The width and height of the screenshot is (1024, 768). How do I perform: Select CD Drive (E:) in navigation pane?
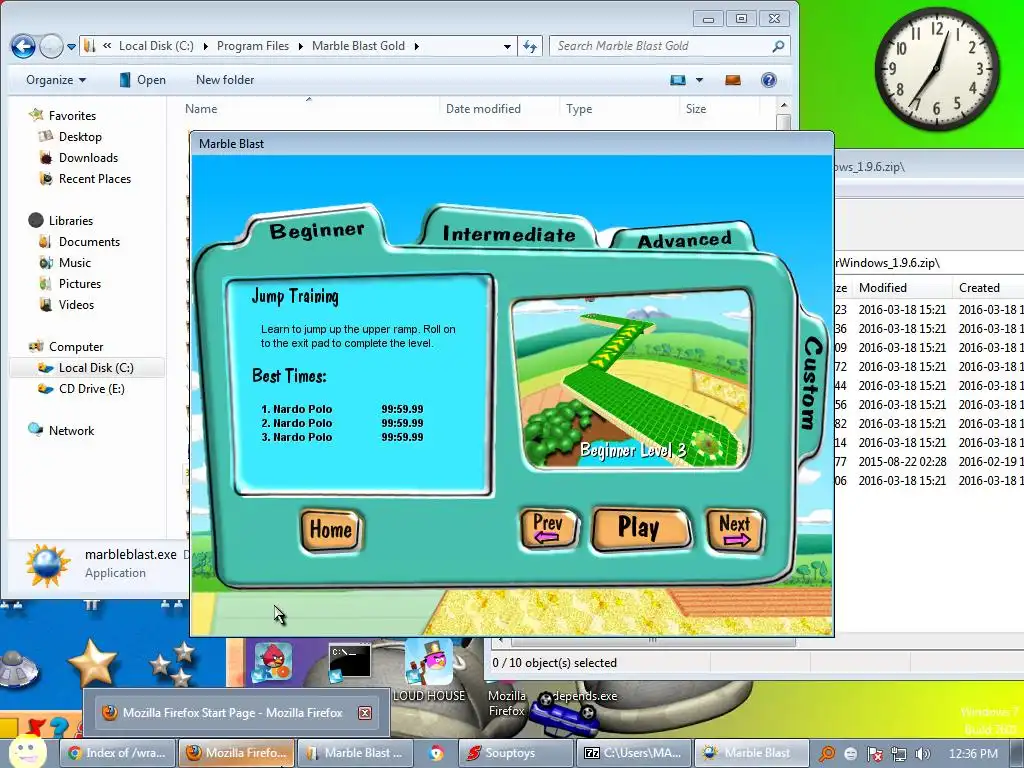point(91,389)
